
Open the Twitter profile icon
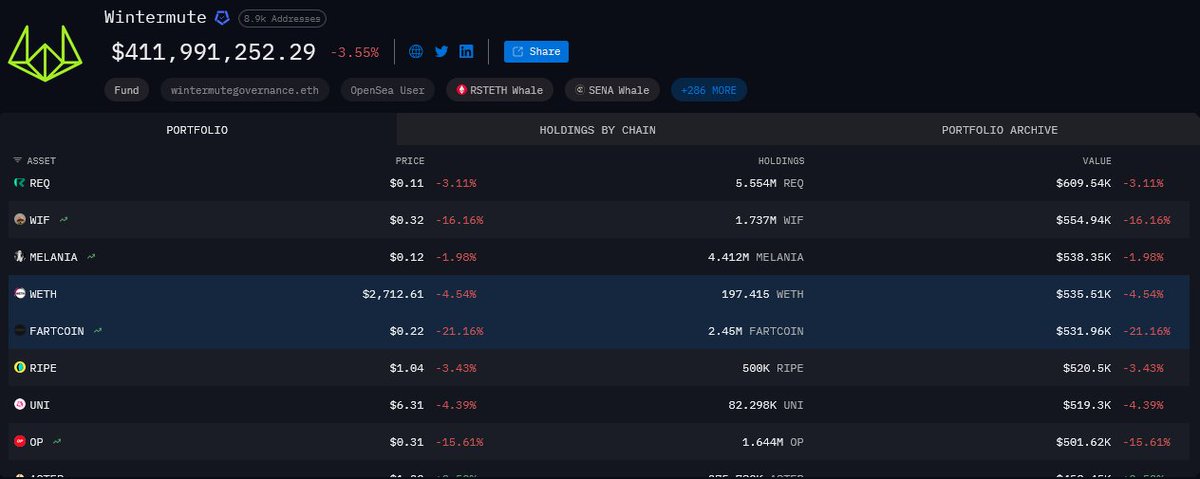pos(441,51)
